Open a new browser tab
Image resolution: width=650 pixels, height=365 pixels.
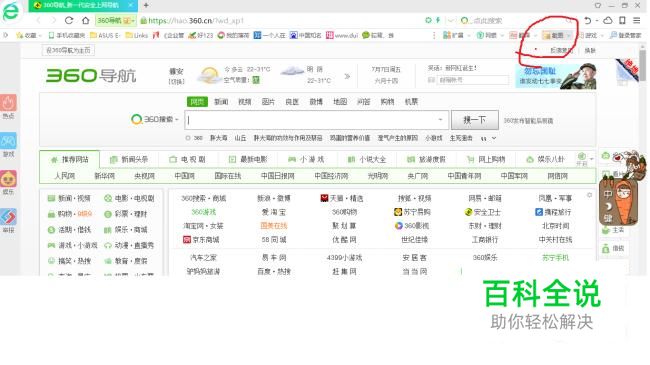146,5
